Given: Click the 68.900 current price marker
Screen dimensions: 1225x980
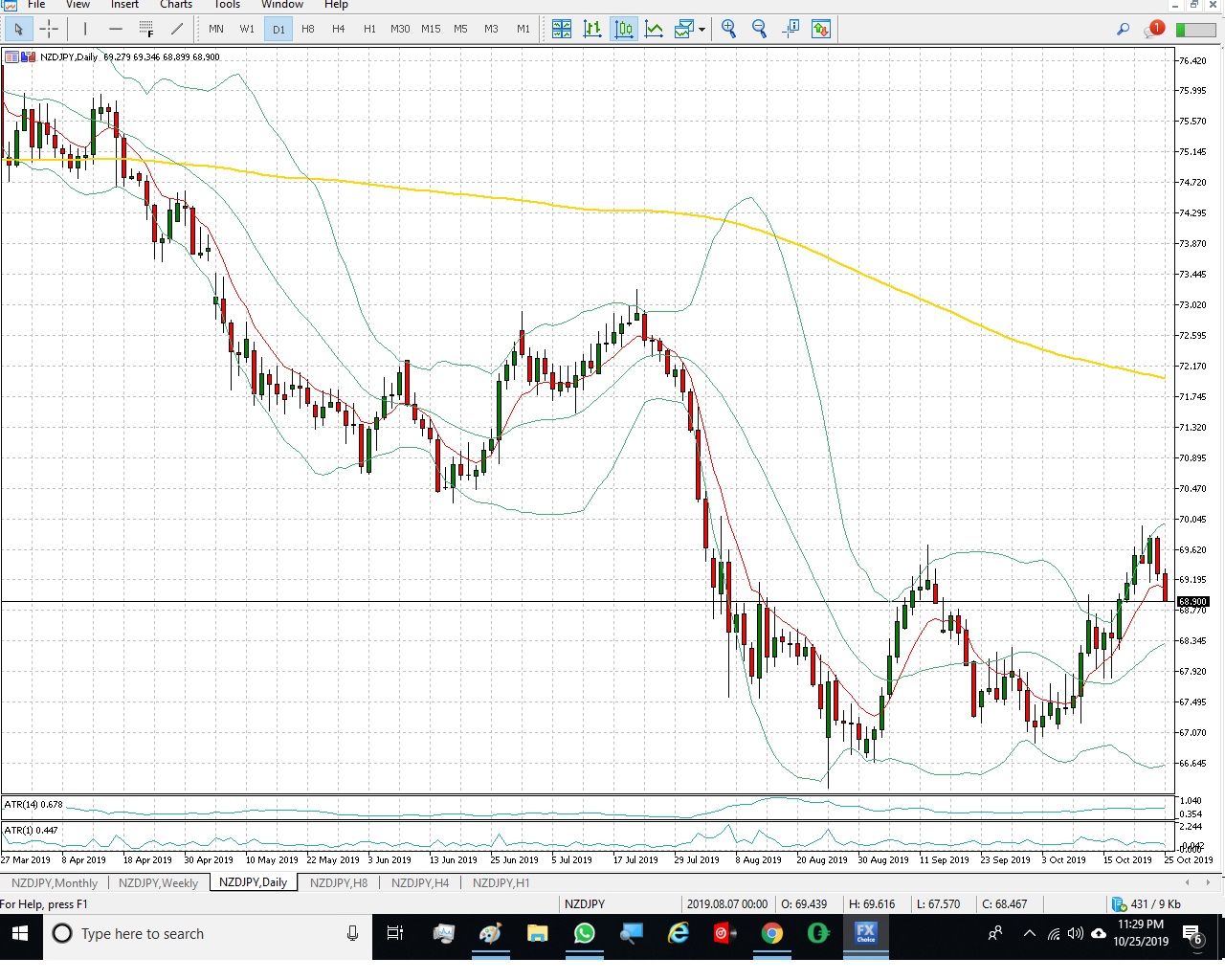Looking at the screenshot, I should pyautogui.click(x=1192, y=602).
